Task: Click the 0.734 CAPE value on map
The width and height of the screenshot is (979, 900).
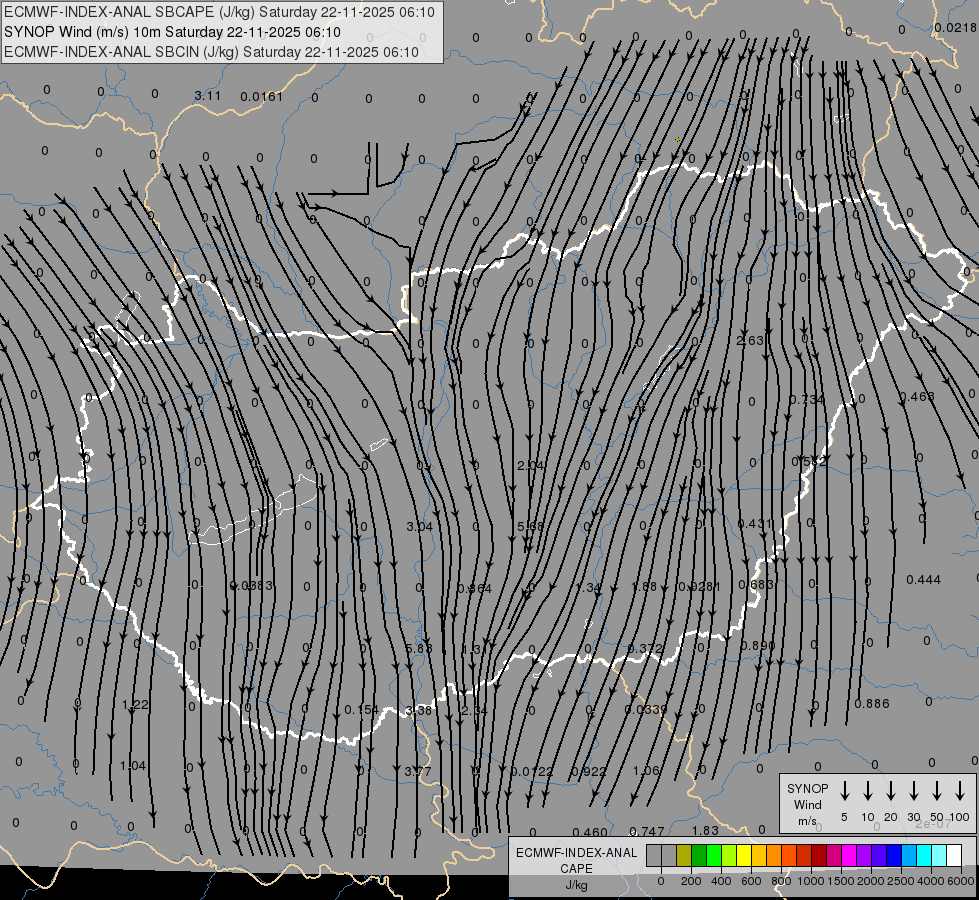Action: [807, 399]
